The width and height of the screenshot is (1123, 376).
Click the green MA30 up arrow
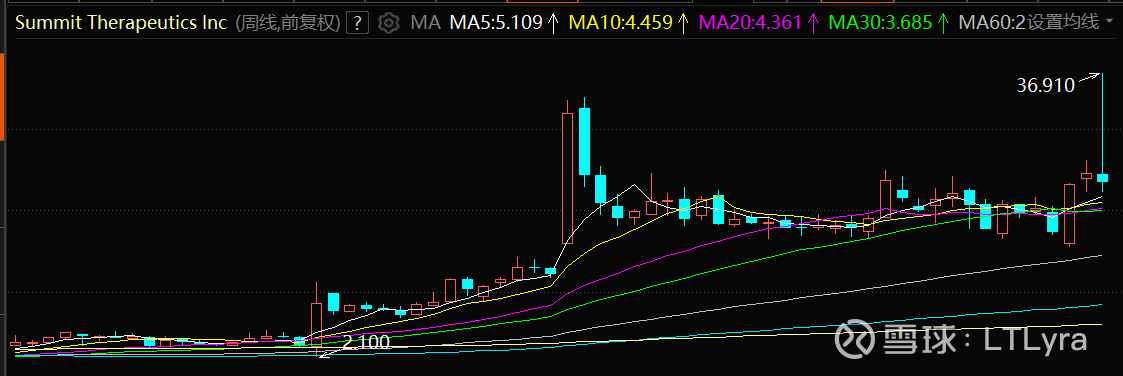click(943, 24)
